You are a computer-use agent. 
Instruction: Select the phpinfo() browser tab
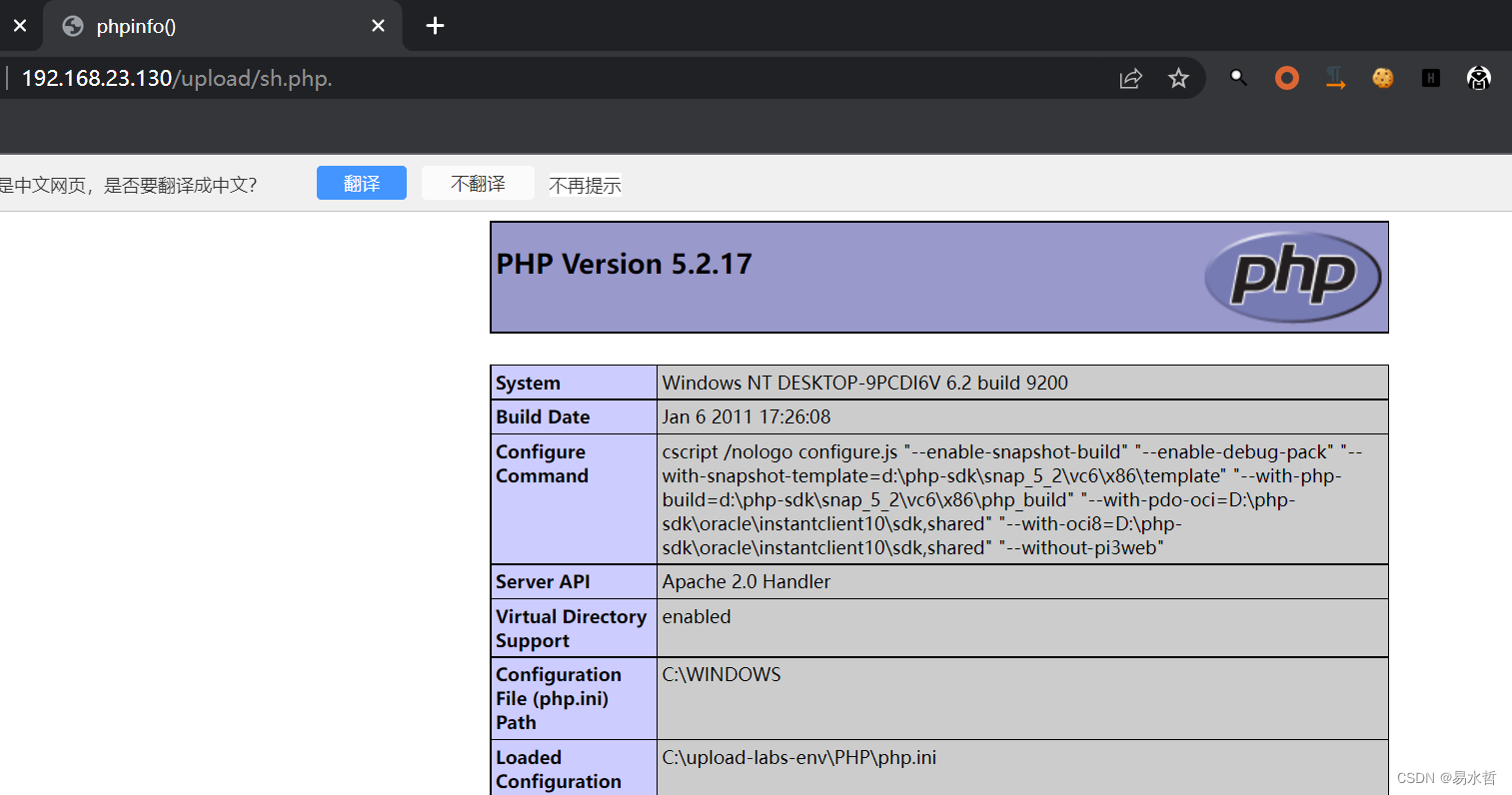click(x=223, y=26)
